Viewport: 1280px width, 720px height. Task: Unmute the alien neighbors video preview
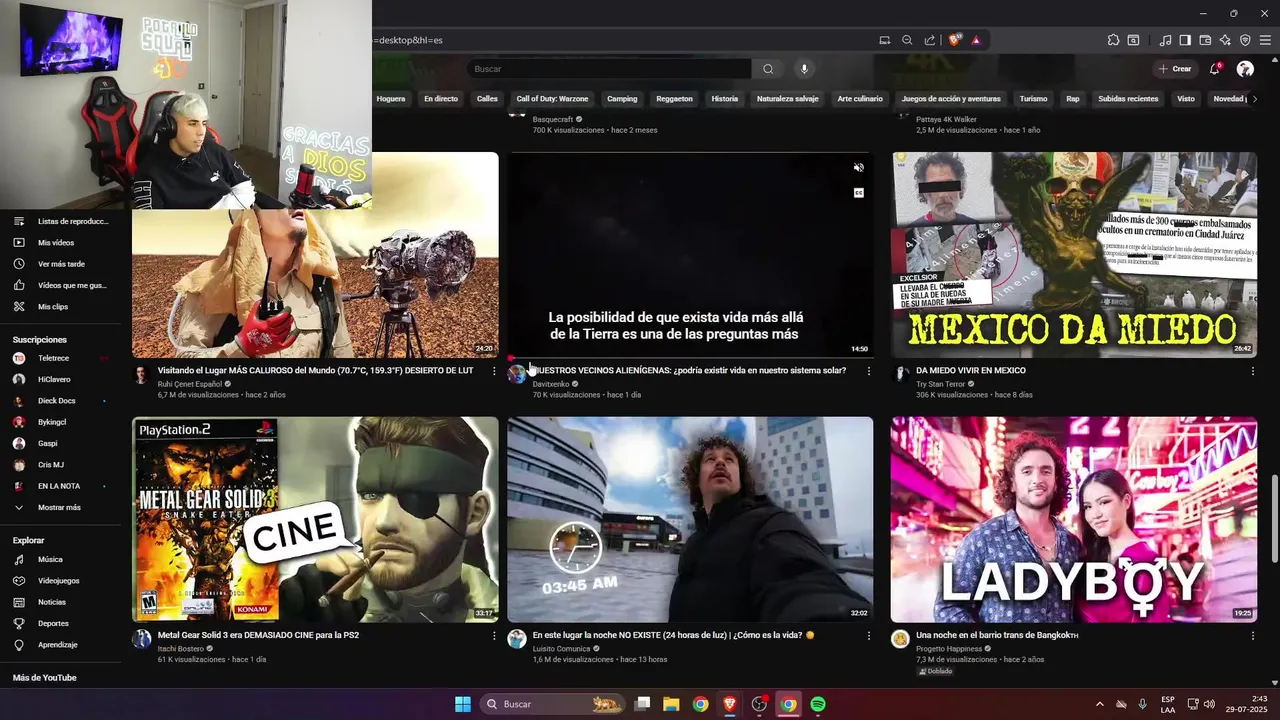click(x=858, y=167)
